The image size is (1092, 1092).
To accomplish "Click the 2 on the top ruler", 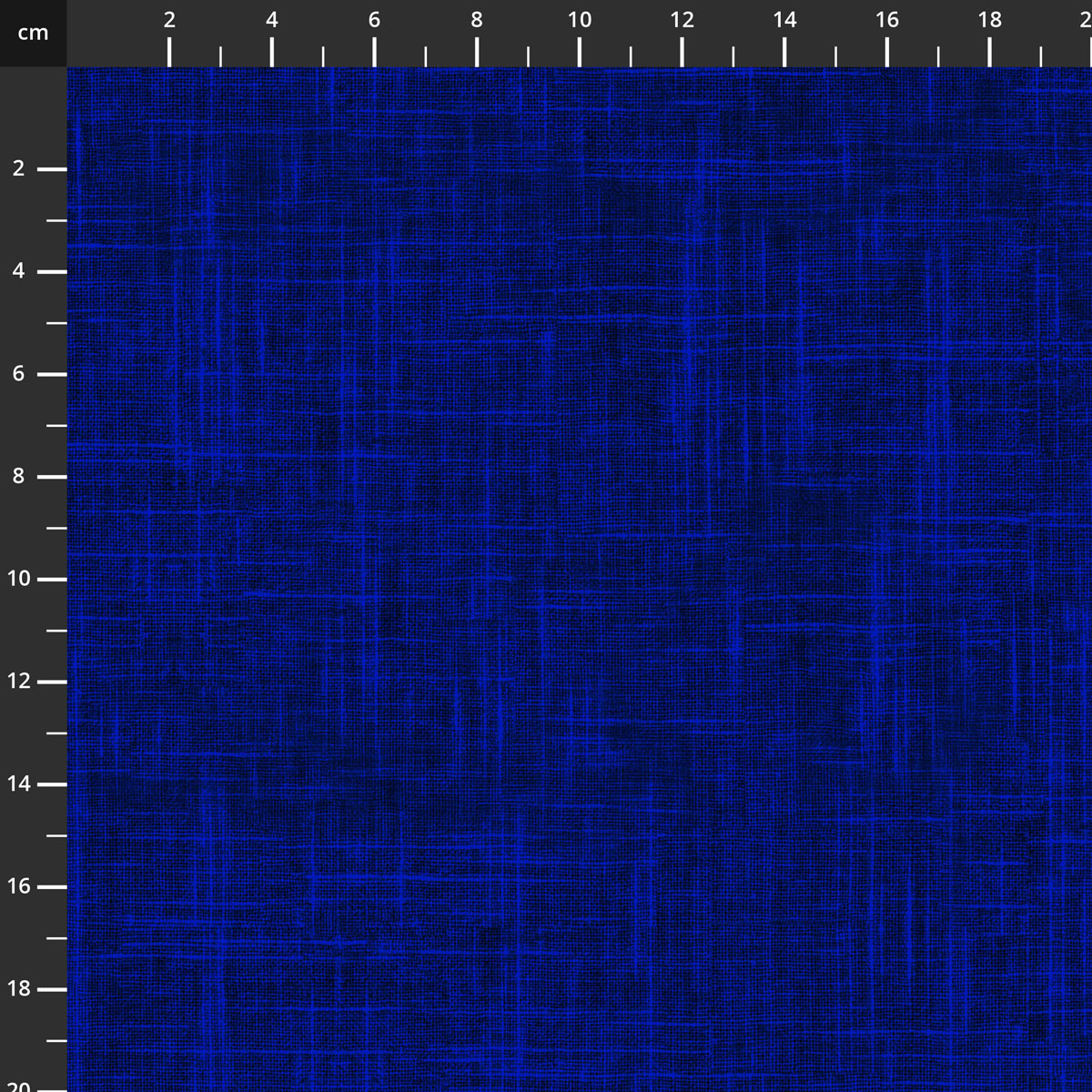I will click(x=169, y=20).
